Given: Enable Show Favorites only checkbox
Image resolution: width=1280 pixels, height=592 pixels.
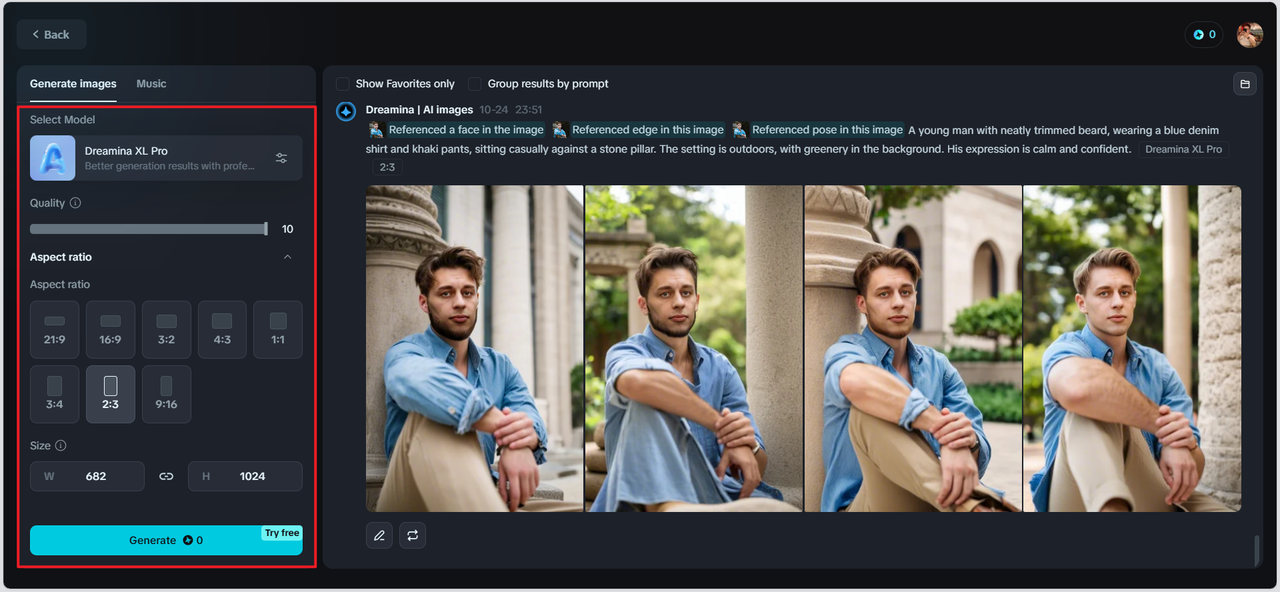Looking at the screenshot, I should [343, 84].
